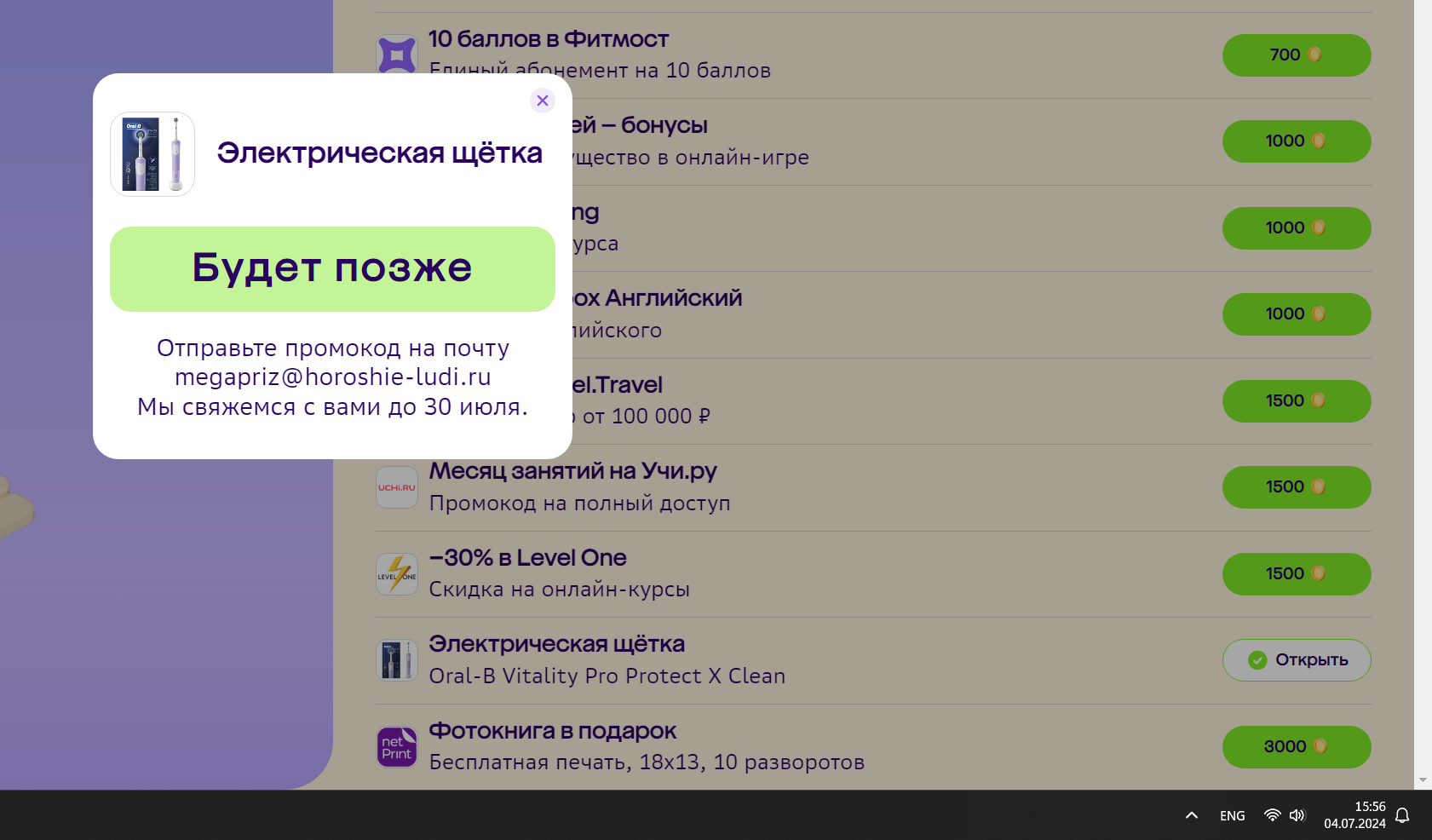1432x840 pixels.
Task: Click the 1000 coins button for бонусы row
Action: click(x=1297, y=141)
